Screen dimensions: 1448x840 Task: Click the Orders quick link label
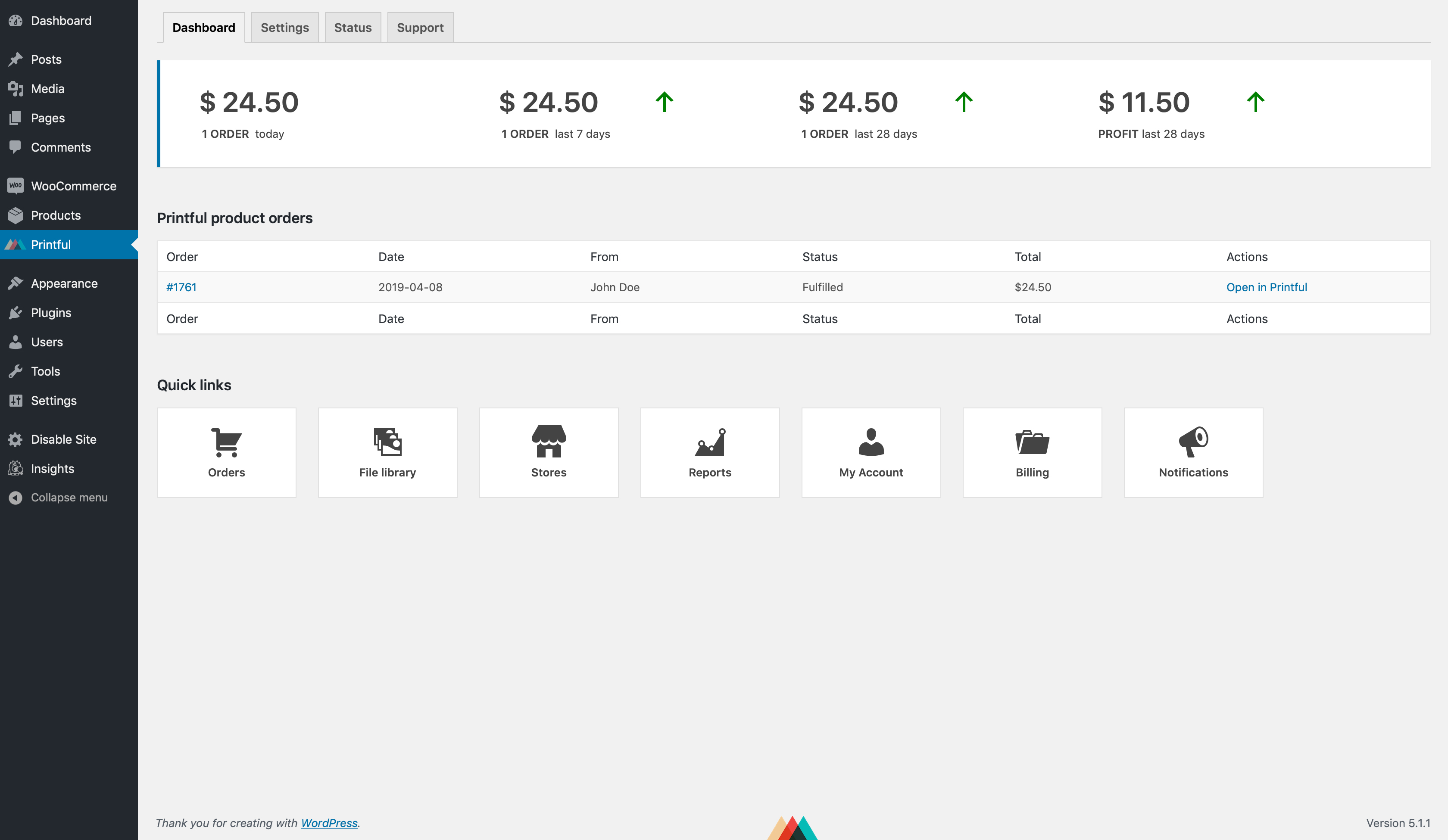coord(226,472)
